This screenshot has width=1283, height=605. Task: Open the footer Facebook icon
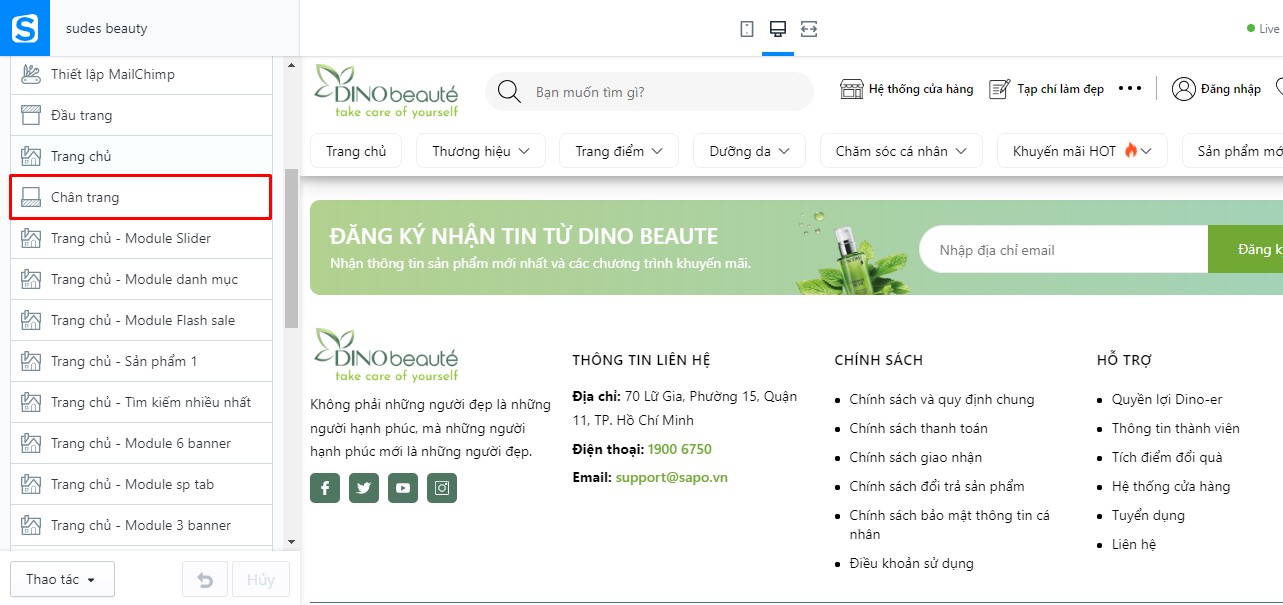(x=325, y=488)
